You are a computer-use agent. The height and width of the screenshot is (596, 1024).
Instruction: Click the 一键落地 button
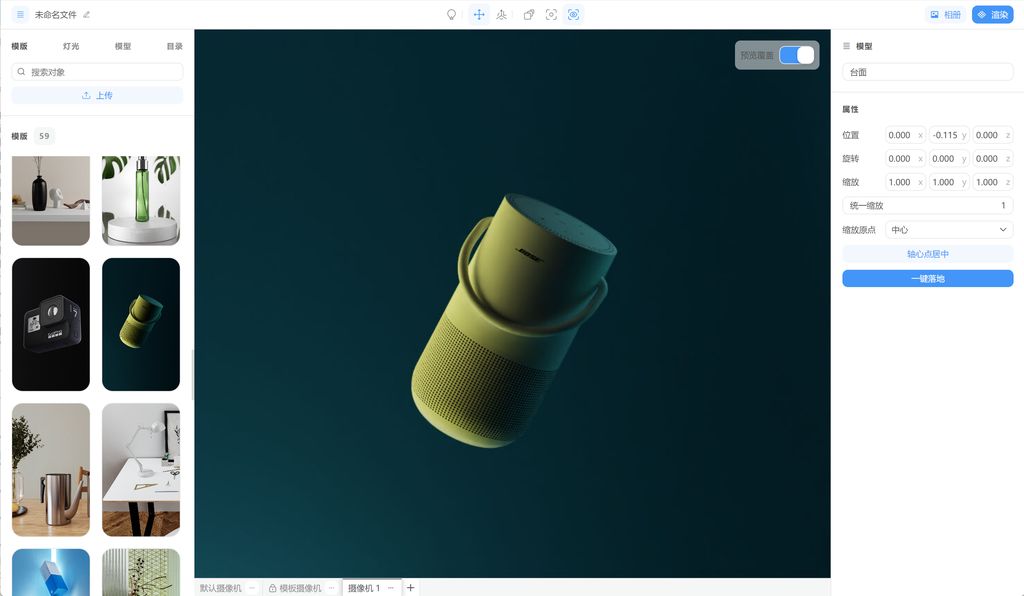(x=927, y=279)
